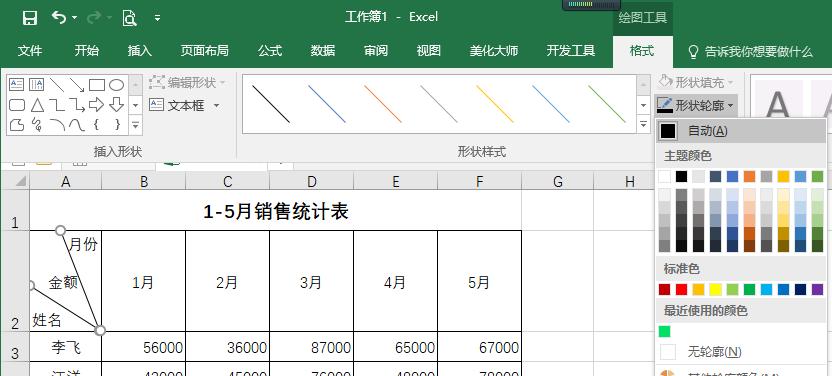Viewport: 832px width, 376px height.
Task: Select the left brace shape
Action: click(97, 125)
